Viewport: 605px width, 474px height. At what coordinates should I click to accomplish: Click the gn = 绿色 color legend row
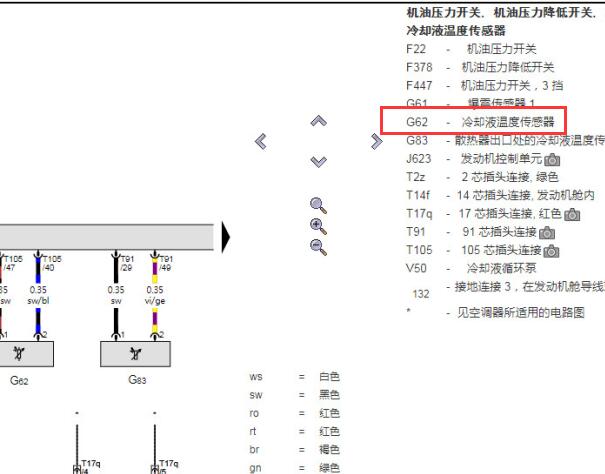(x=294, y=468)
